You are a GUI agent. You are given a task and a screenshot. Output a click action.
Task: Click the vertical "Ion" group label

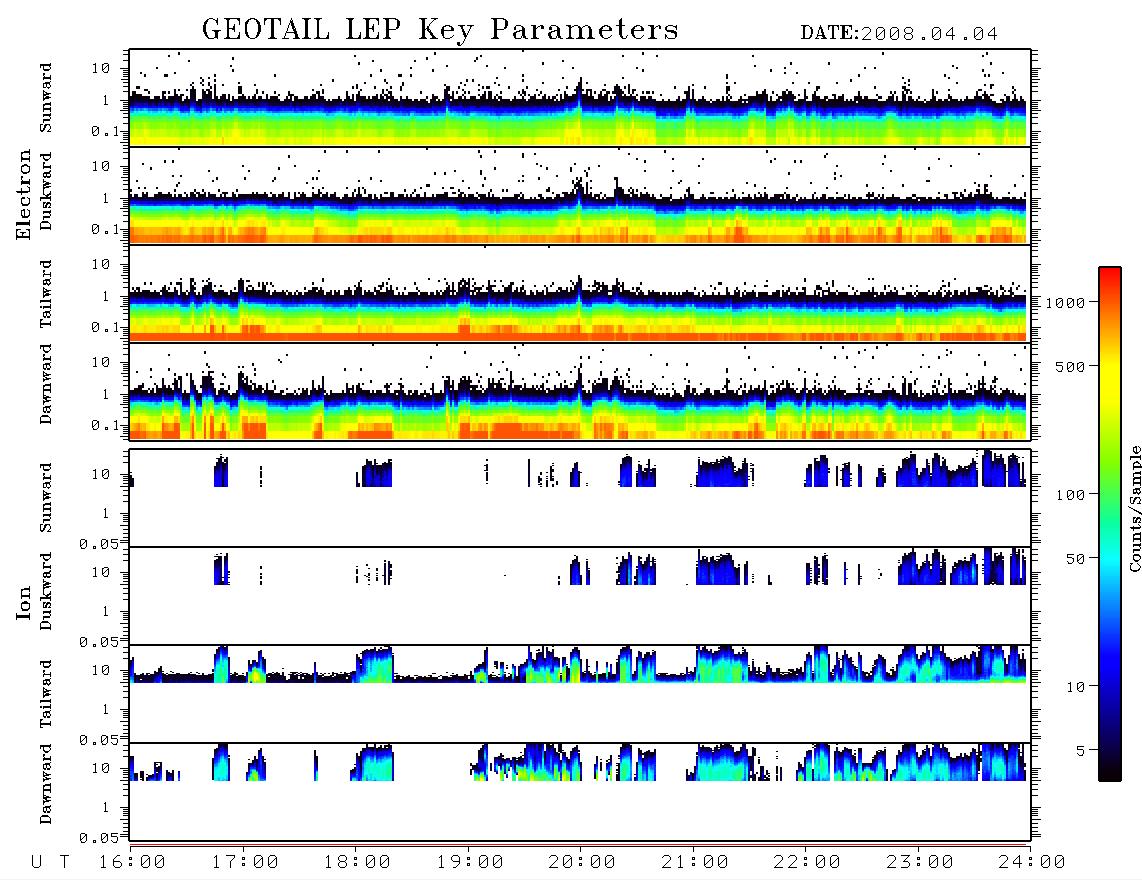(x=24, y=603)
